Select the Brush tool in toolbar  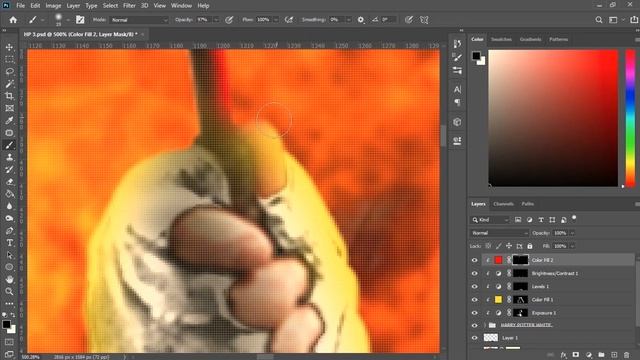pyautogui.click(x=9, y=145)
